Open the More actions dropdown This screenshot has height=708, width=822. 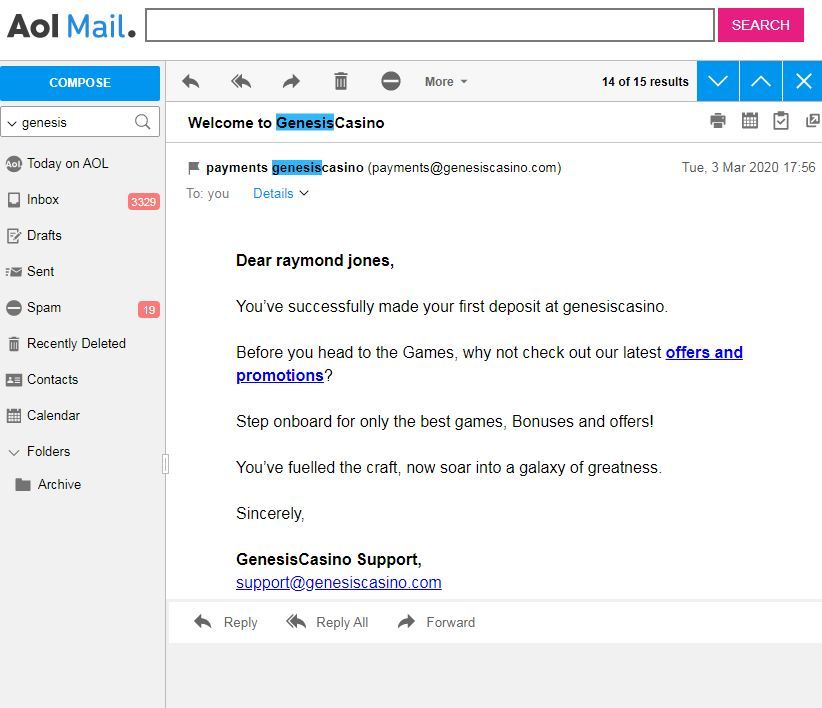coord(446,82)
